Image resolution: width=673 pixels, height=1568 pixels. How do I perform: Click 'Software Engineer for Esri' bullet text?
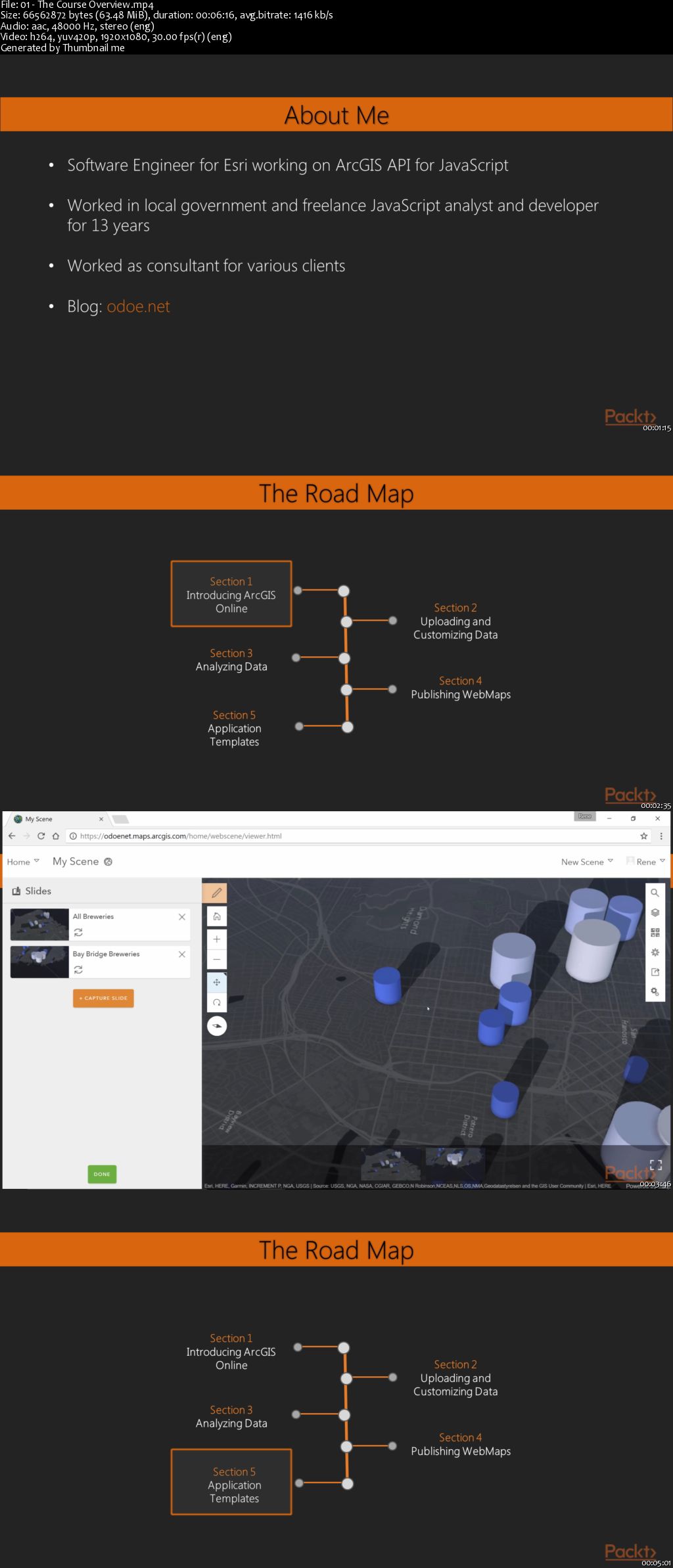pos(288,165)
